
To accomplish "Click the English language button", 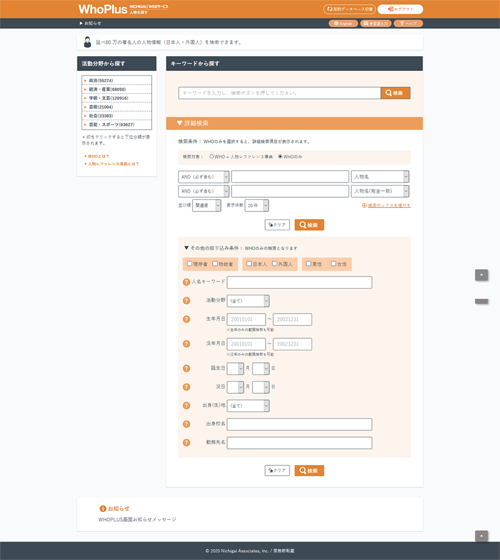I will coord(343,24).
